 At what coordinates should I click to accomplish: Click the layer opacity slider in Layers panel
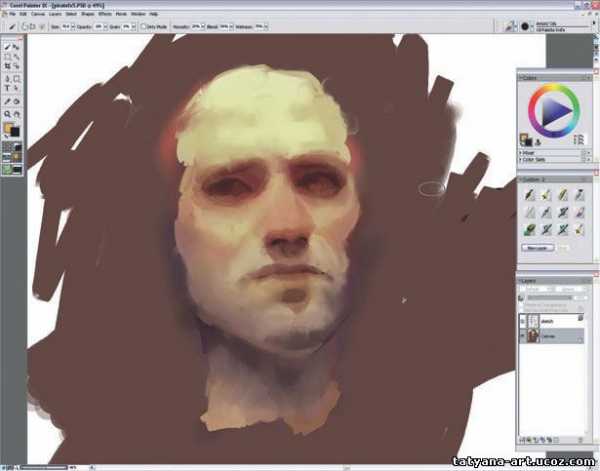550,298
